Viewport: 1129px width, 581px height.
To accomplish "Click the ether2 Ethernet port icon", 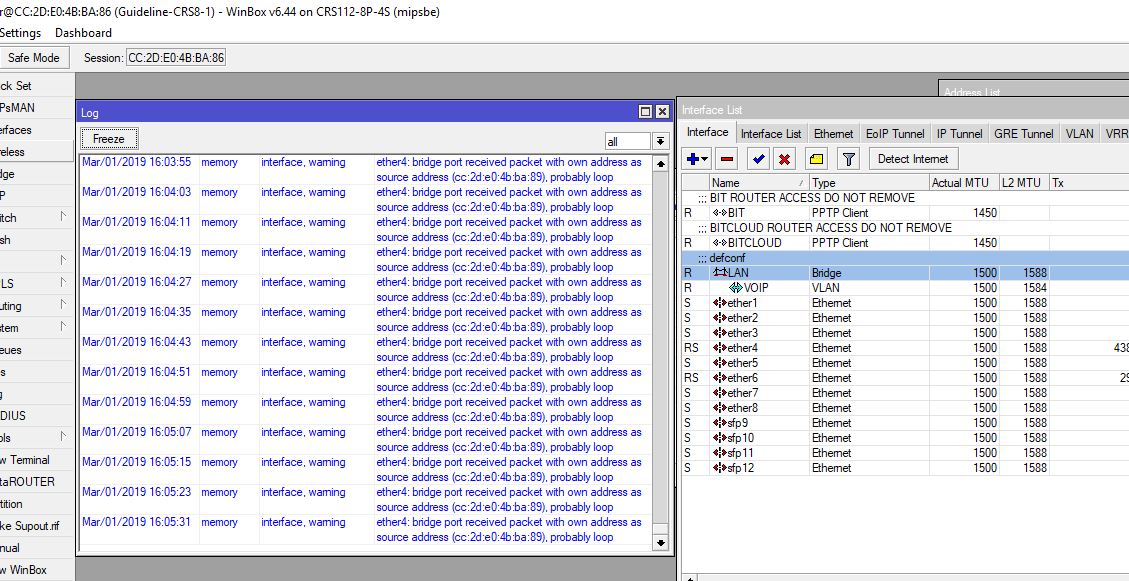I will click(720, 318).
